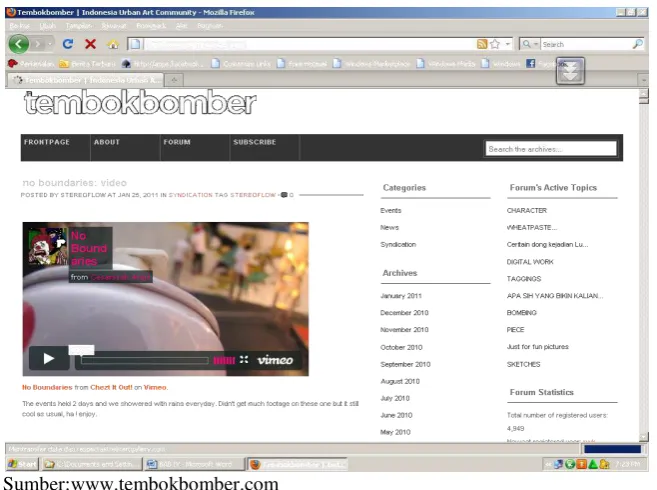Bookmark this page with the star icon
Image resolution: width=657 pixels, height=490 pixels.
coord(495,44)
